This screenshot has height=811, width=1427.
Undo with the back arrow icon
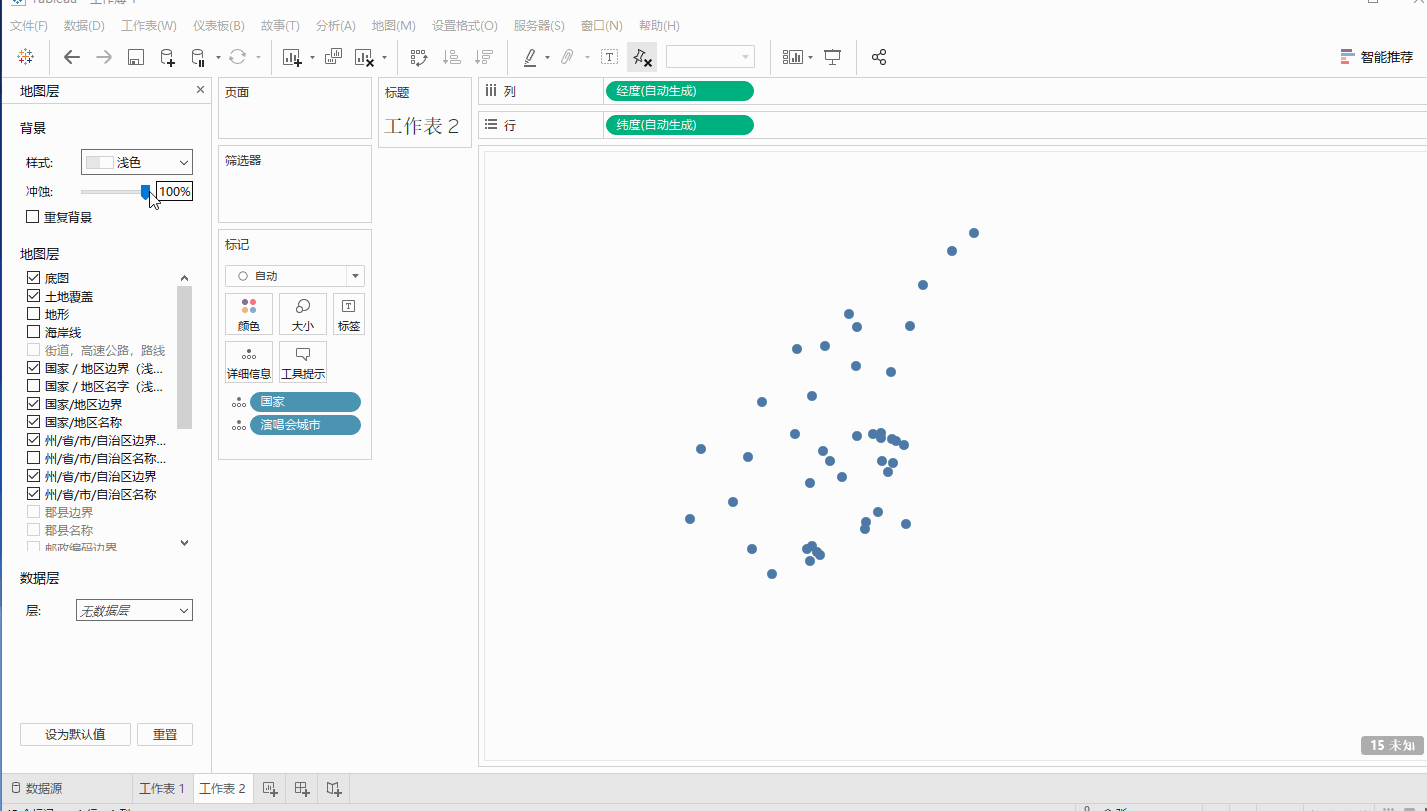(72, 57)
